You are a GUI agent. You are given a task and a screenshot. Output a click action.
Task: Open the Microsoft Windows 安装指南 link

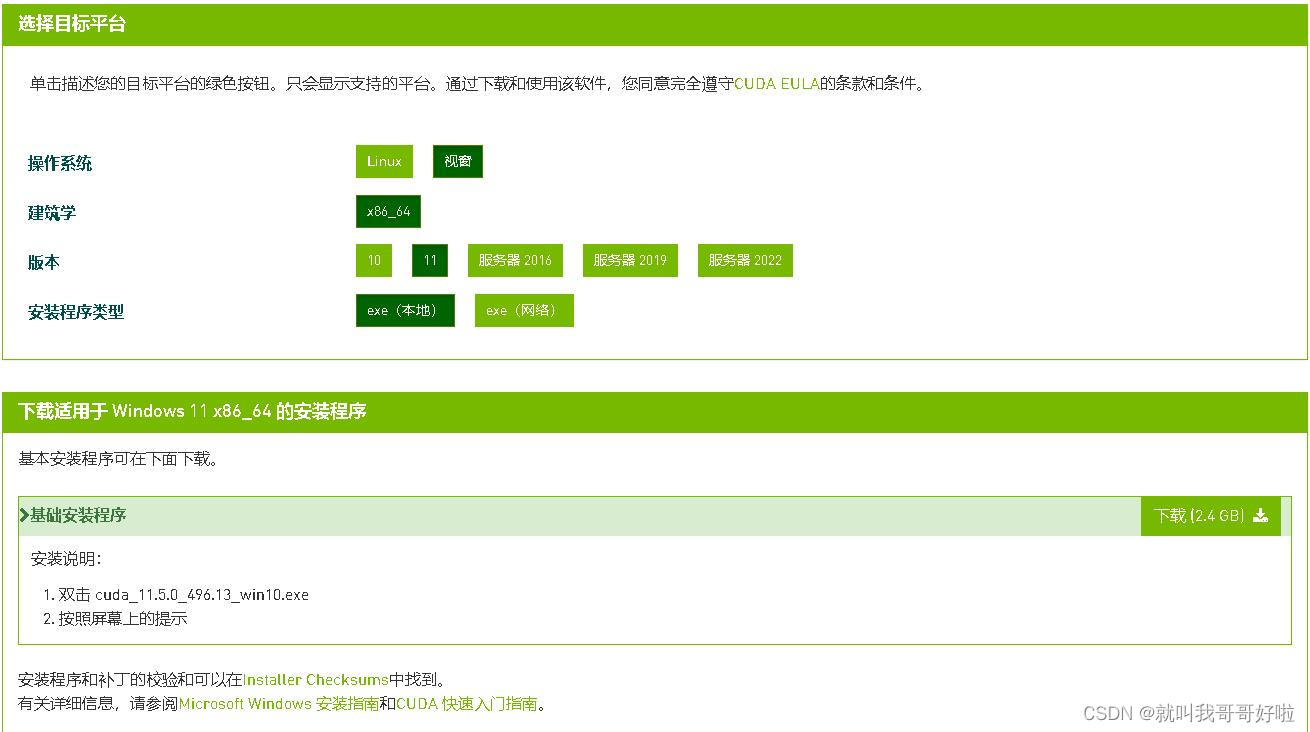(x=279, y=704)
